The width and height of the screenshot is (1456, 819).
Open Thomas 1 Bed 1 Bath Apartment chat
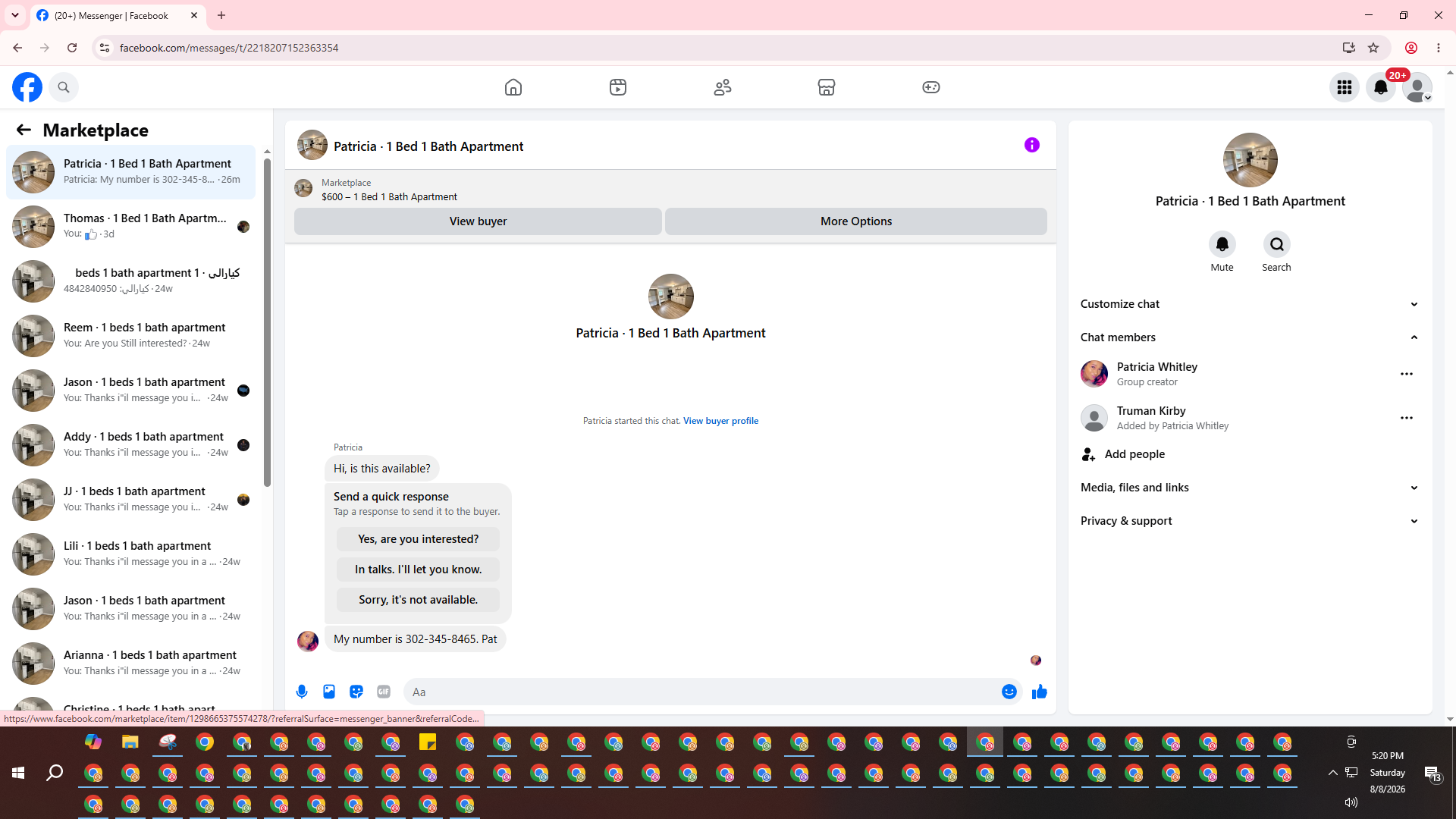coord(130,227)
